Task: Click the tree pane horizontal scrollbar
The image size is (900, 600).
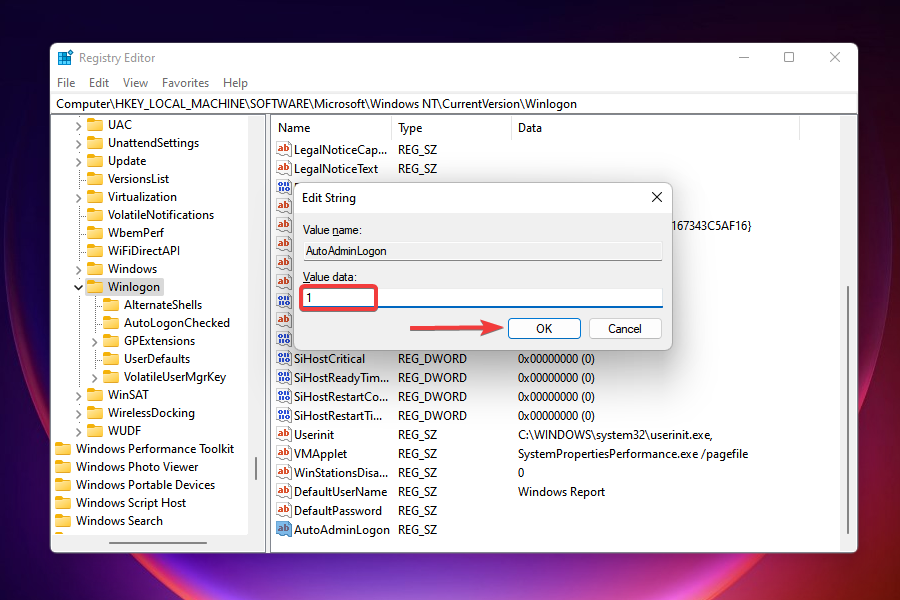Action: (158, 542)
